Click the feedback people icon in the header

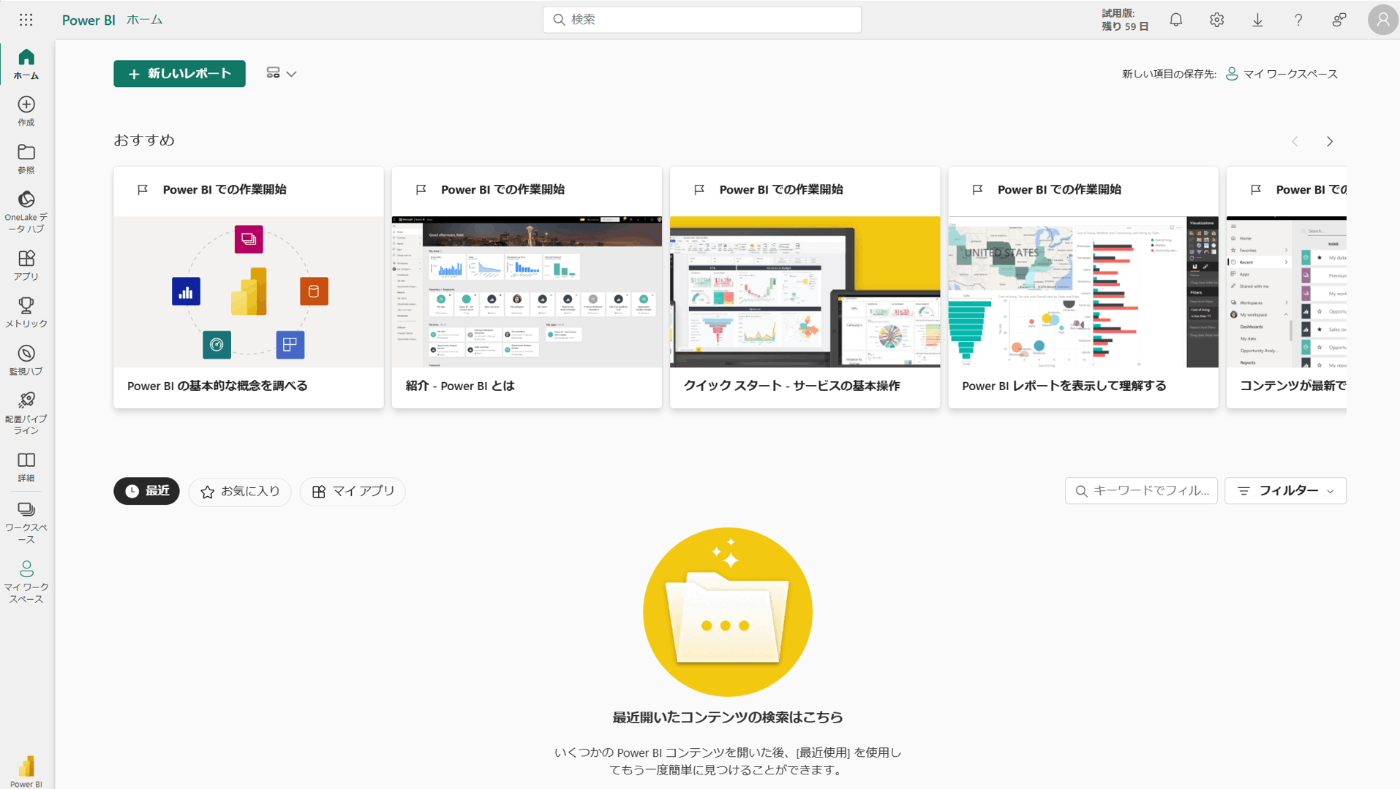click(1339, 20)
